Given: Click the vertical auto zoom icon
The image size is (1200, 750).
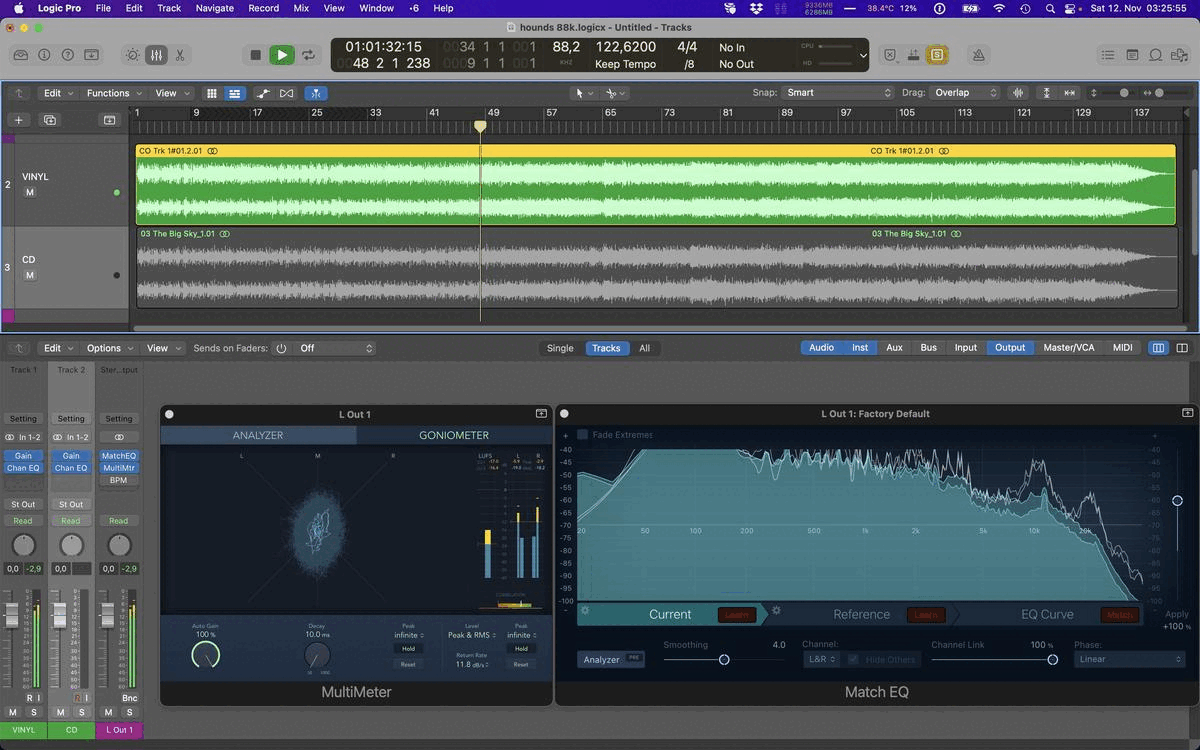Looking at the screenshot, I should point(1046,93).
